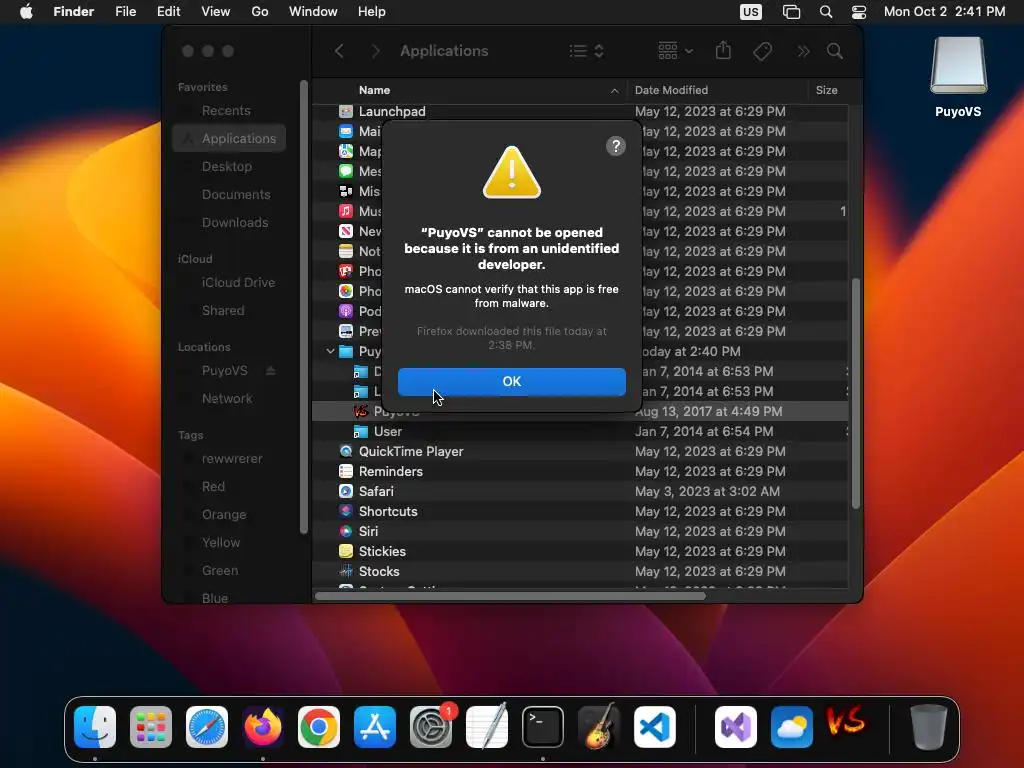Click the tag toolbar icon
1024x768 pixels.
(x=762, y=51)
